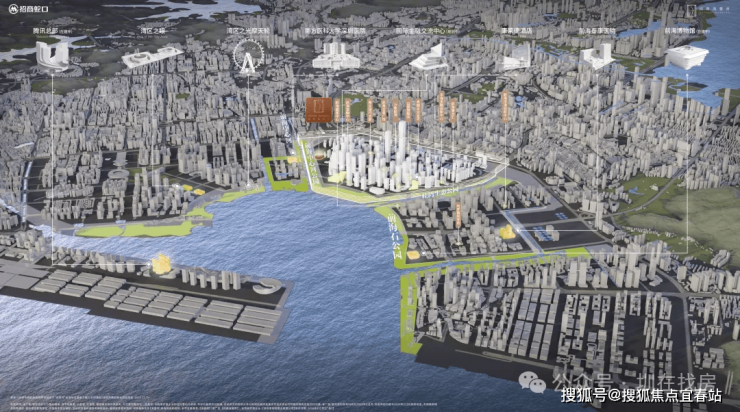This screenshot has width=740, height=412.
Task: Select the golden building on the left pier
Action: 159,265
